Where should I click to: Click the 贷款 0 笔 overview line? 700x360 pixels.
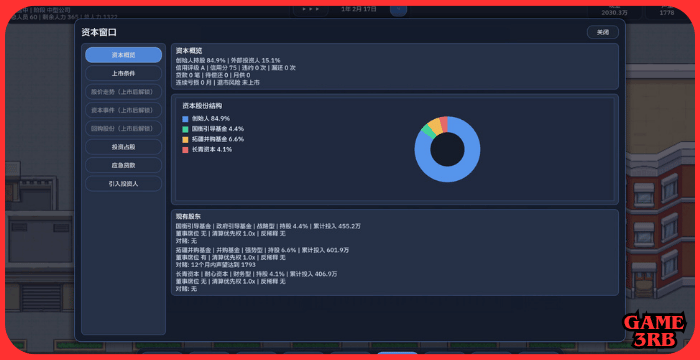pyautogui.click(x=213, y=75)
